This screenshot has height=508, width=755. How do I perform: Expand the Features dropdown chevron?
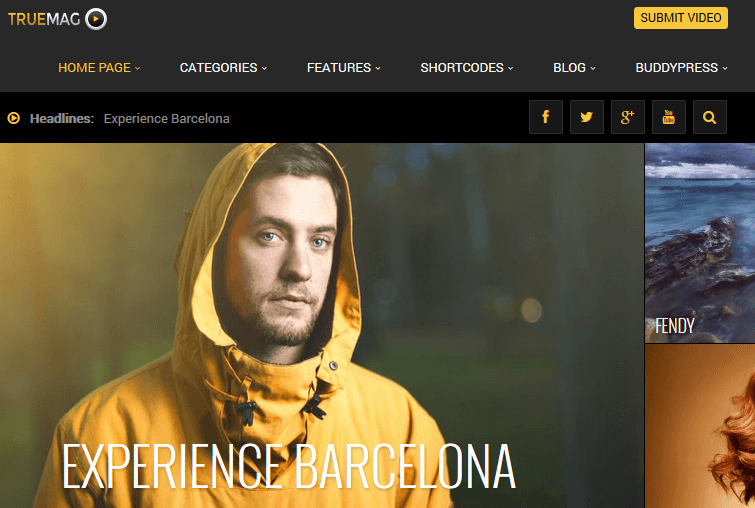(378, 68)
